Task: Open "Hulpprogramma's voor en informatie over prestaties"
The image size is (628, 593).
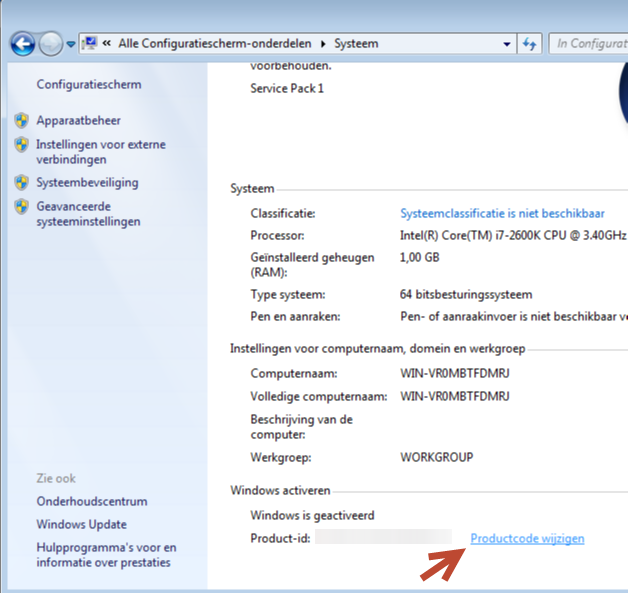Action: (x=106, y=555)
